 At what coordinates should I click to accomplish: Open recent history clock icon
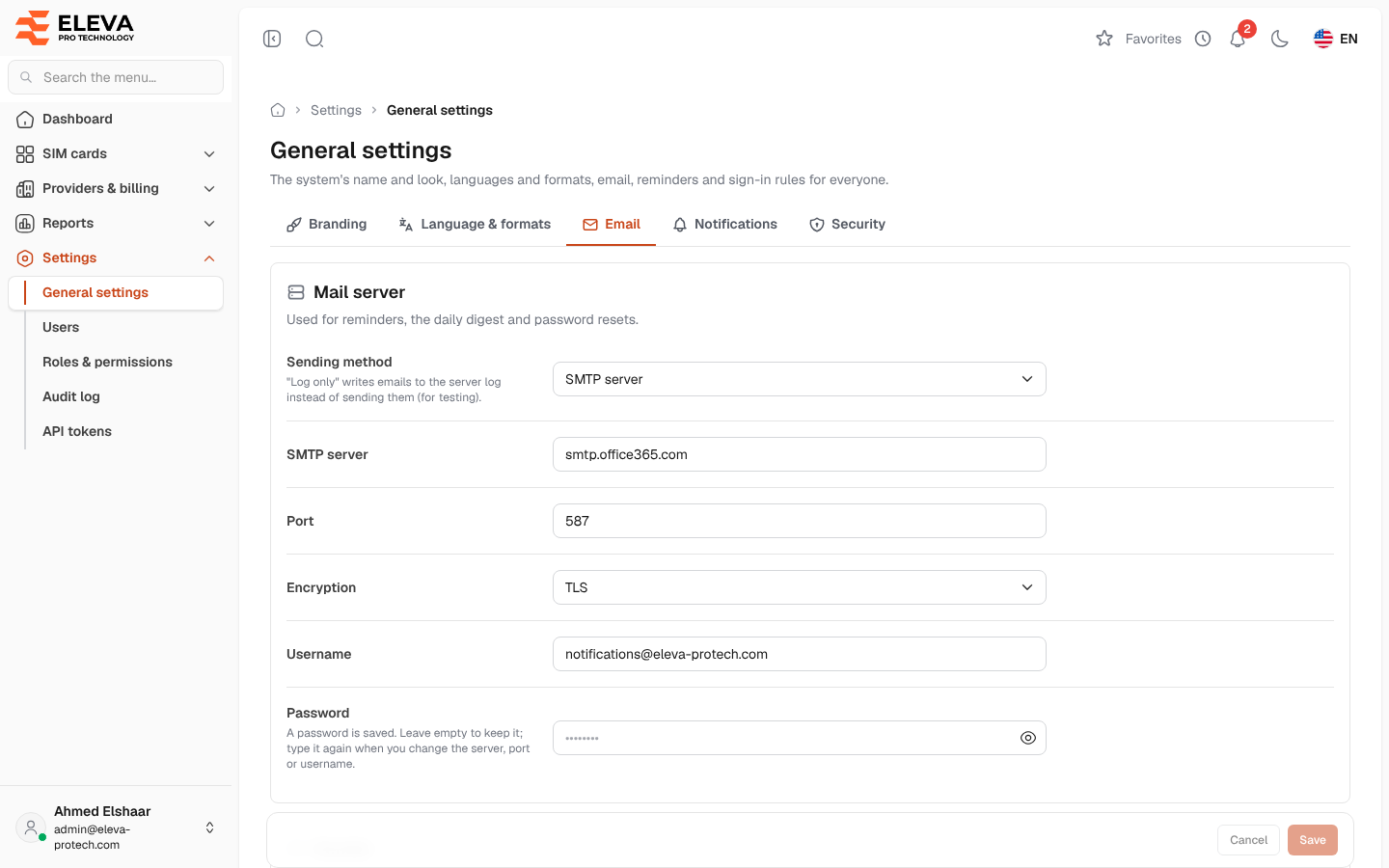tap(1203, 39)
